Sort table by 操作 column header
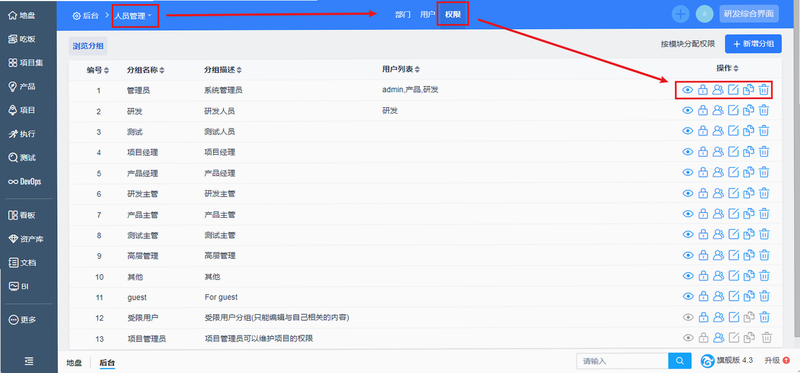Image resolution: width=800 pixels, height=373 pixels. pyautogui.click(x=728, y=68)
